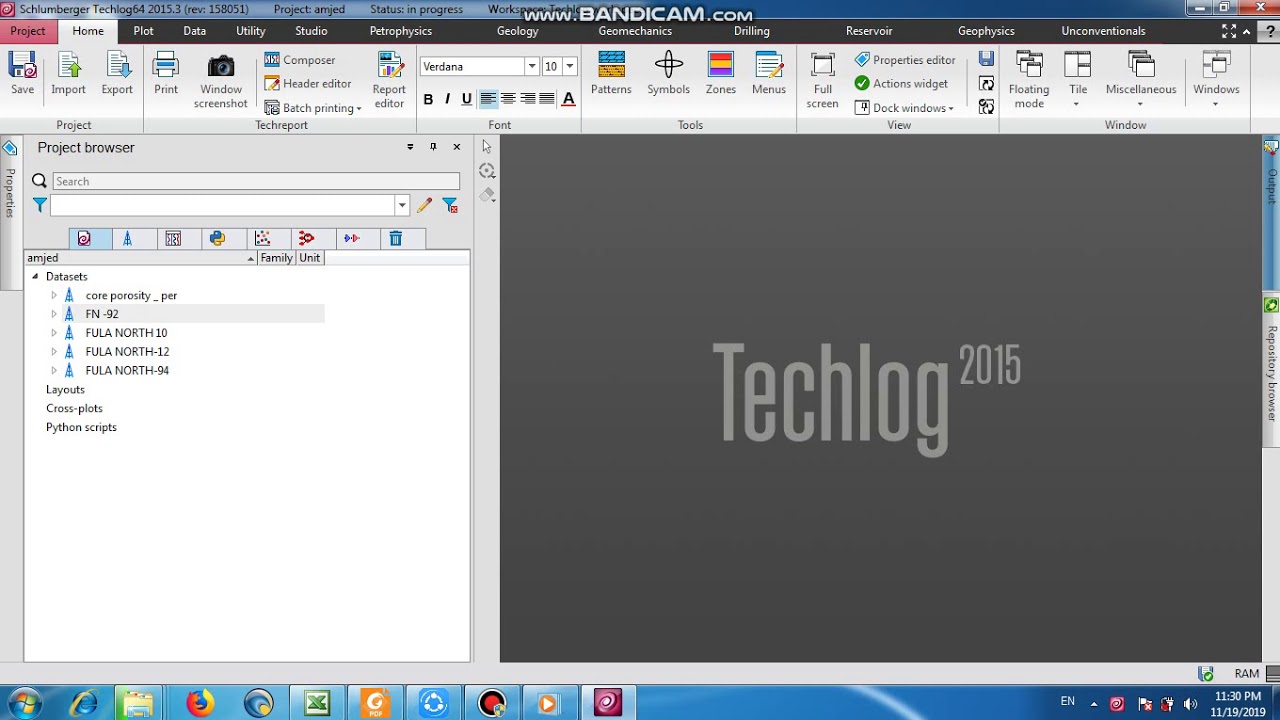The width and height of the screenshot is (1280, 720).
Task: Click the Project browser Search field
Action: (256, 181)
